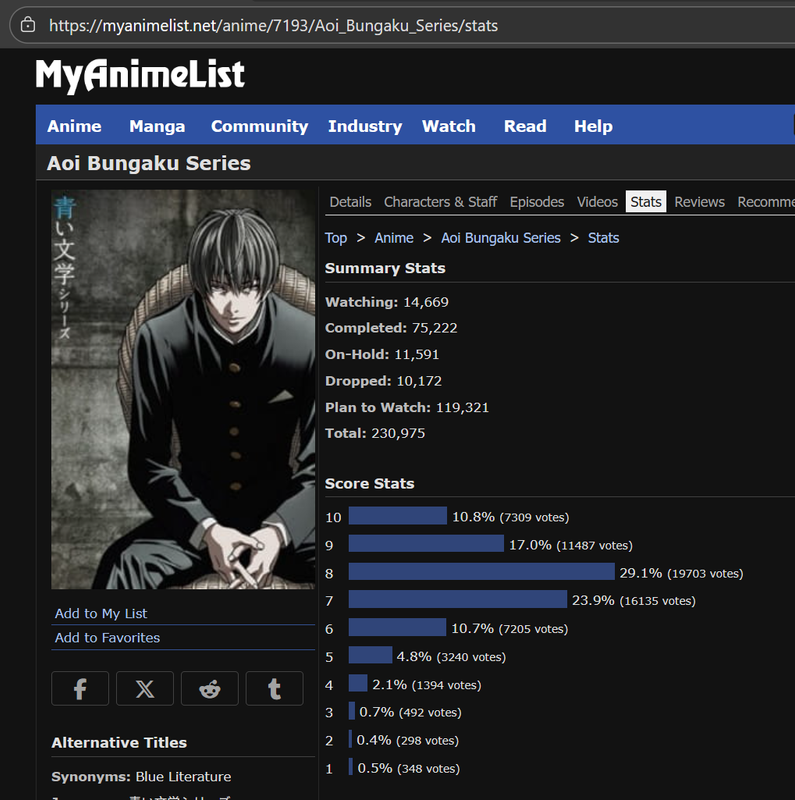Click the Blue Literature synonym text
Viewport: 795px width, 800px height.
tap(183, 777)
